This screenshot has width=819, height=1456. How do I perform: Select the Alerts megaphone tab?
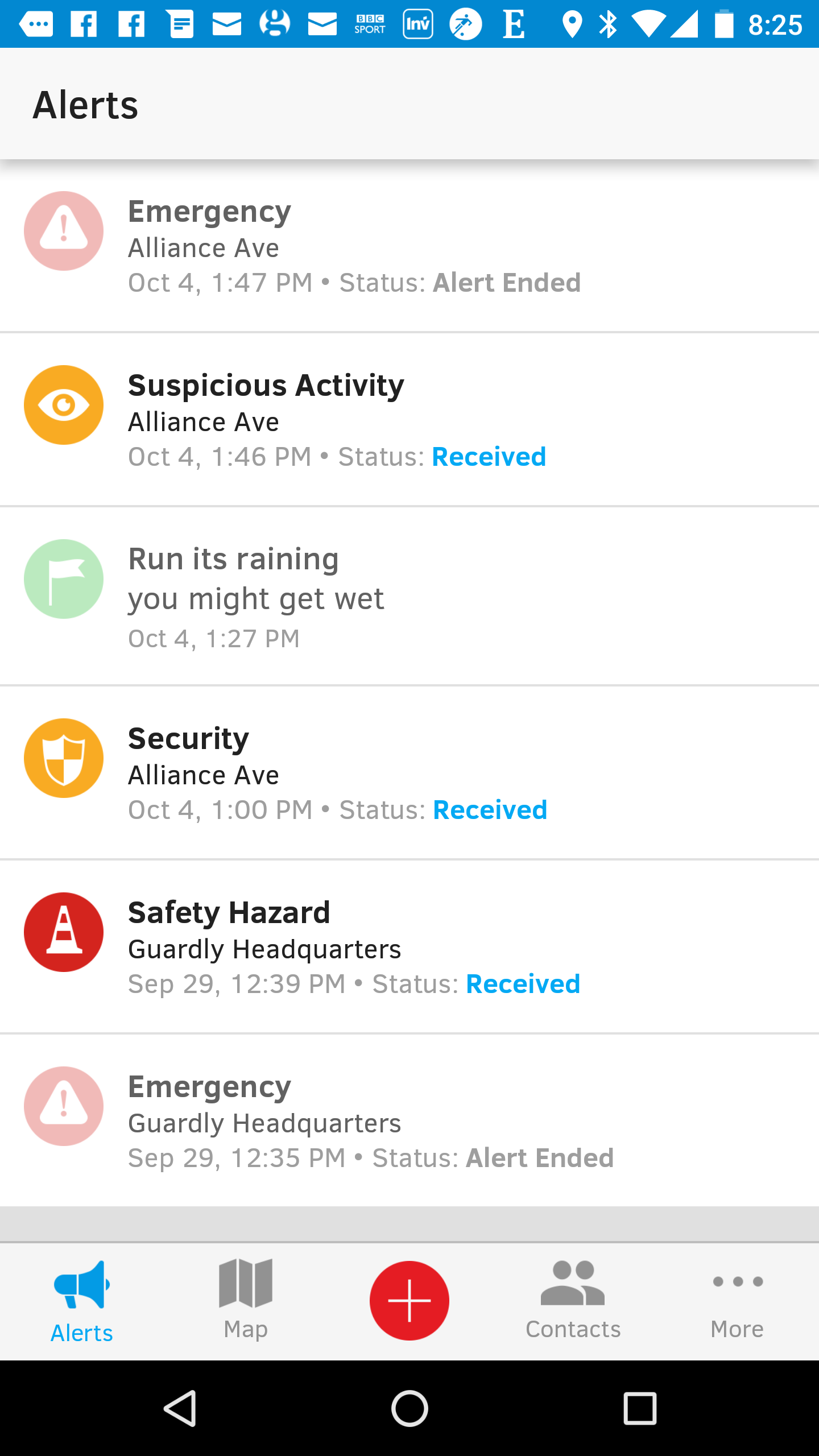(82, 1300)
